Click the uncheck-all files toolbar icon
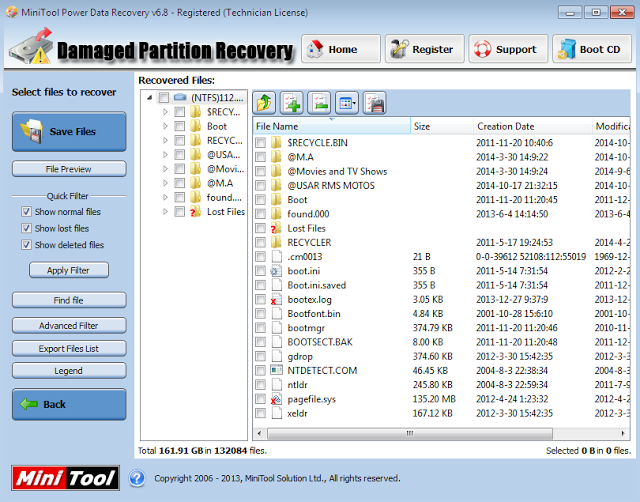 coord(319,103)
